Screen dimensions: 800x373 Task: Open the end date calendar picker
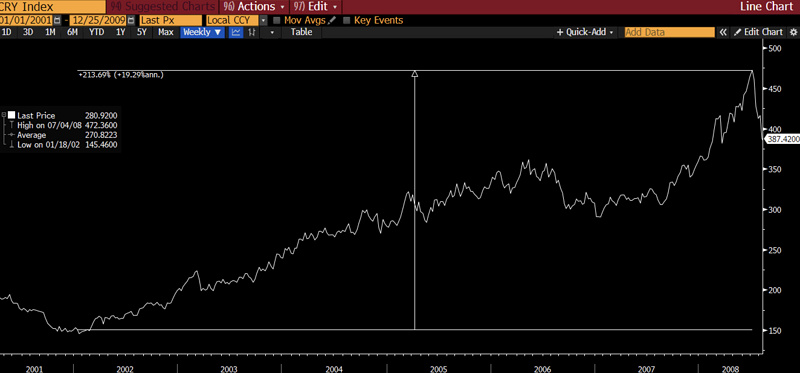tap(132, 20)
